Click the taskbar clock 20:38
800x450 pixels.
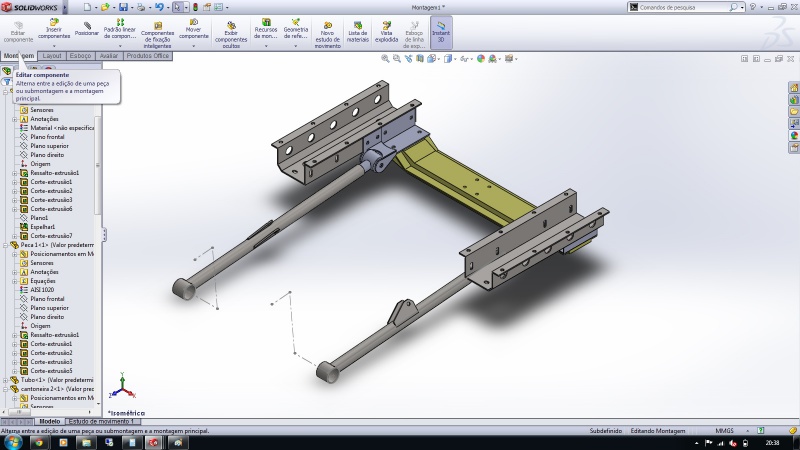(772, 443)
